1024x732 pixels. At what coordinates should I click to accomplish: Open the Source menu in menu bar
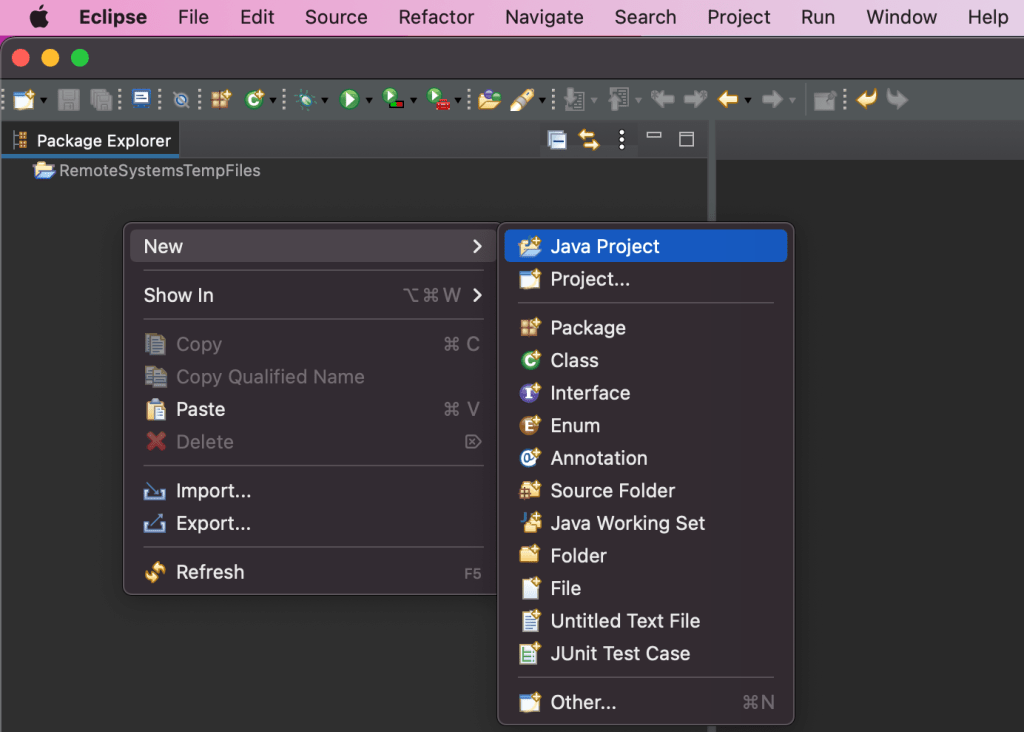tap(336, 17)
